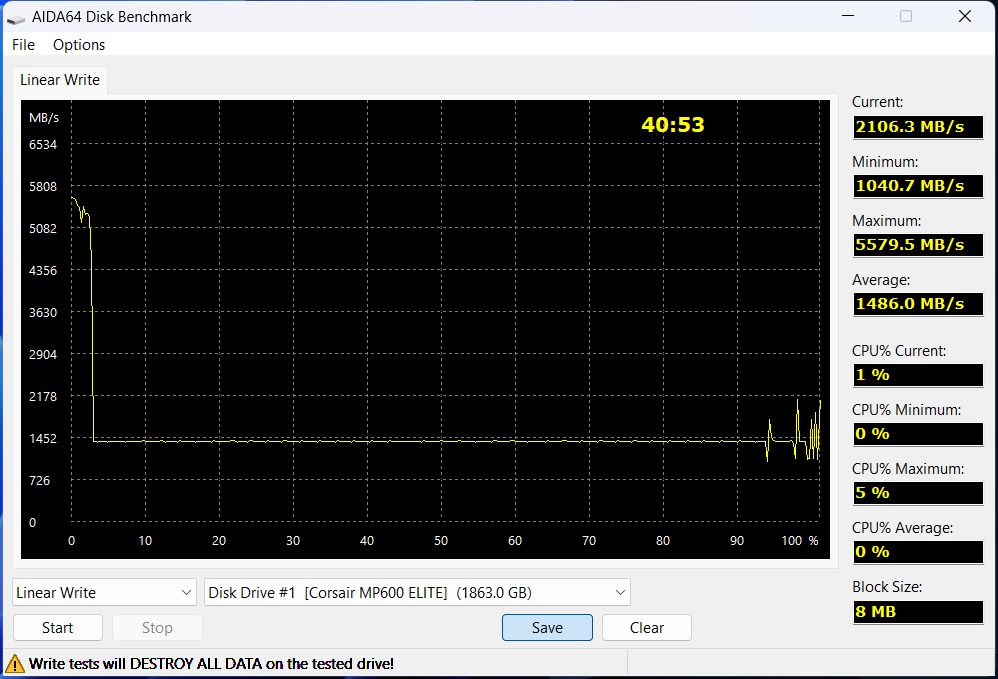The width and height of the screenshot is (998, 679).
Task: Click the Maximum readout showing 5579.5 MB/s
Action: 917,245
